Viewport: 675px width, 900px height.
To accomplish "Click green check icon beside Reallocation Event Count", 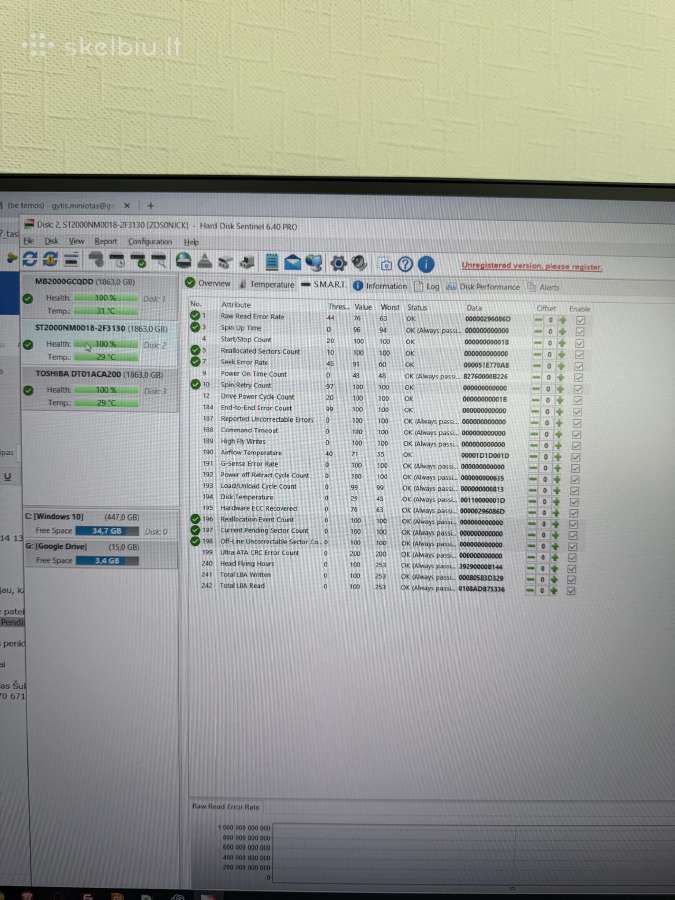I will point(195,519).
